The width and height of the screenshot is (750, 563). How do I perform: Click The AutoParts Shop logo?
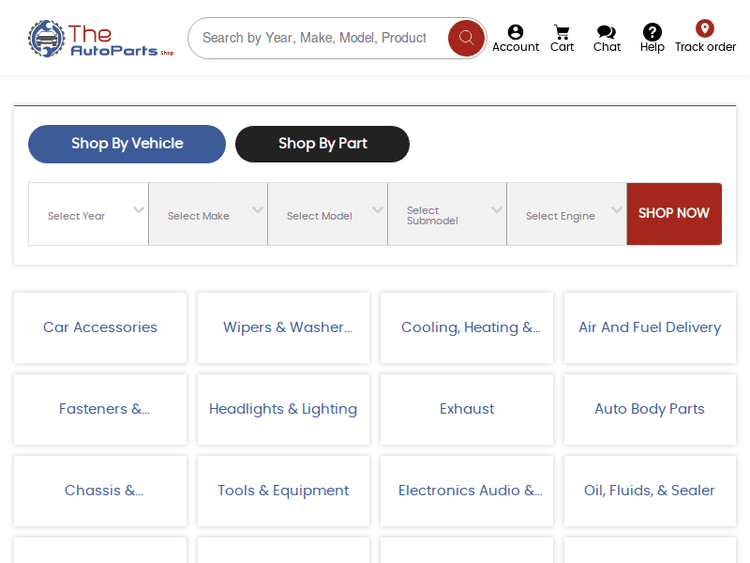[101, 39]
